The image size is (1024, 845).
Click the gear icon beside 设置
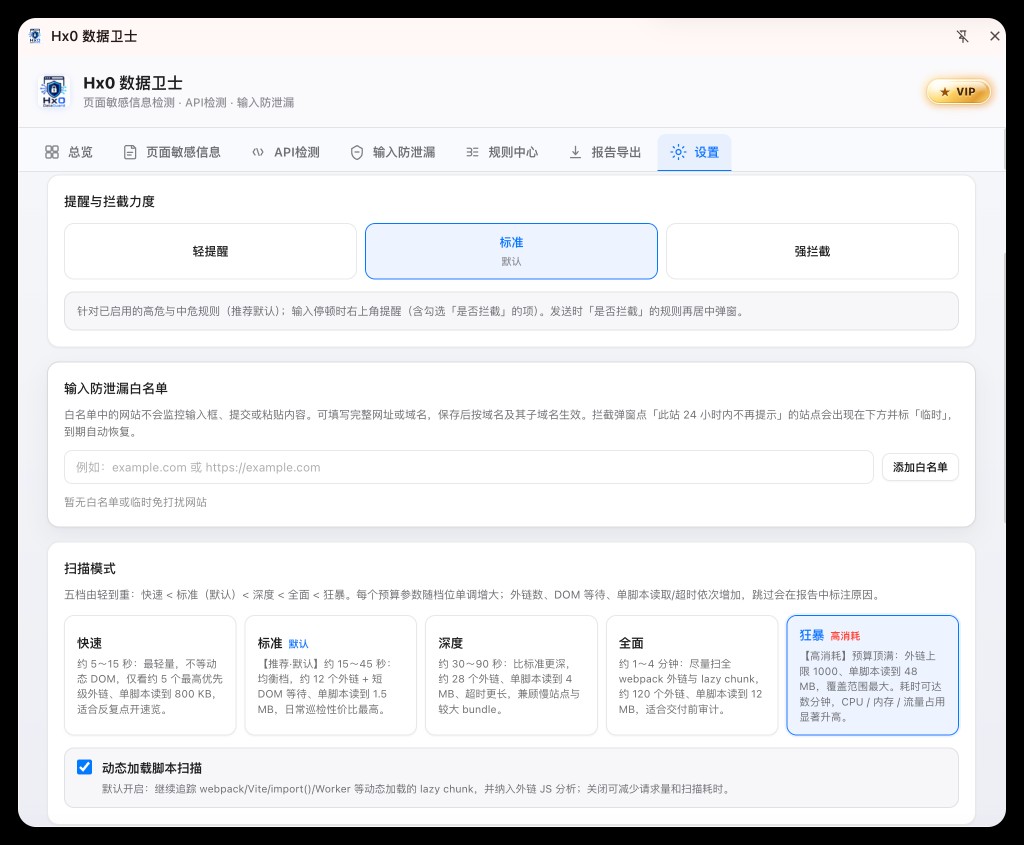tap(679, 152)
